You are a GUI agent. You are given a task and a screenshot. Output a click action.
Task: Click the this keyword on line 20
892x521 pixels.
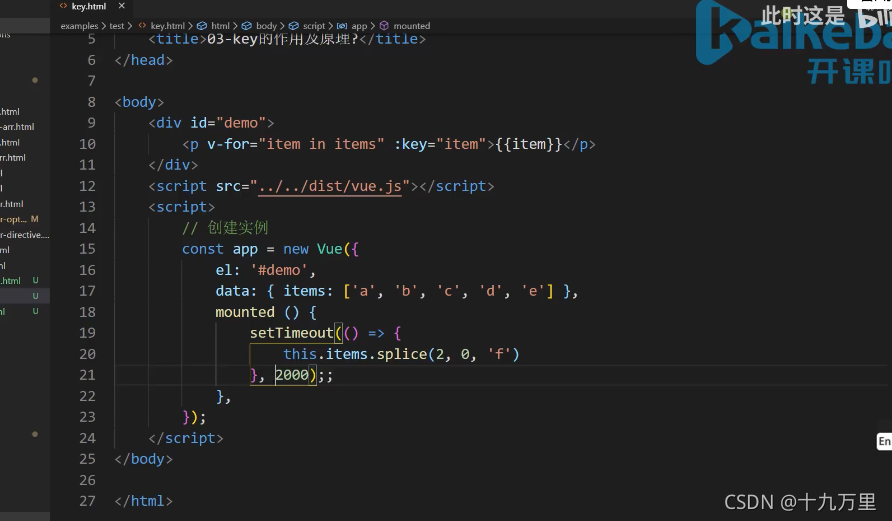point(300,354)
